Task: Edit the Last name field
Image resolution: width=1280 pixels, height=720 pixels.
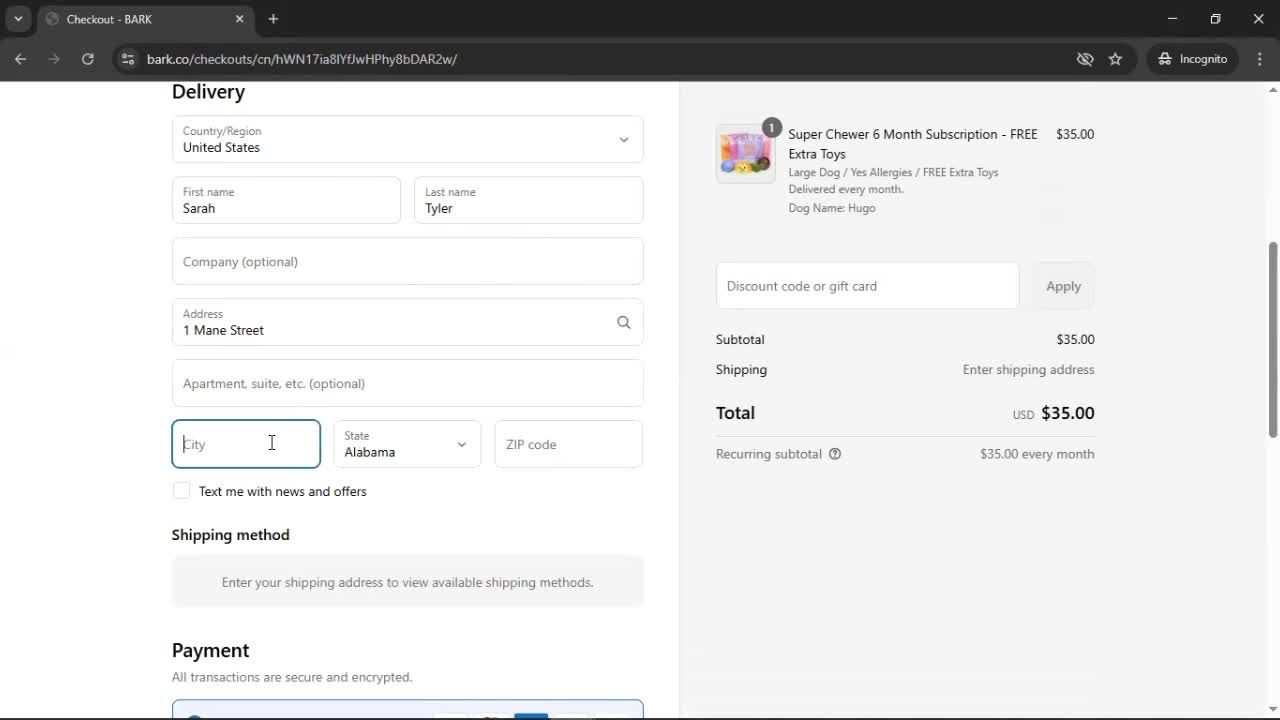Action: click(528, 200)
